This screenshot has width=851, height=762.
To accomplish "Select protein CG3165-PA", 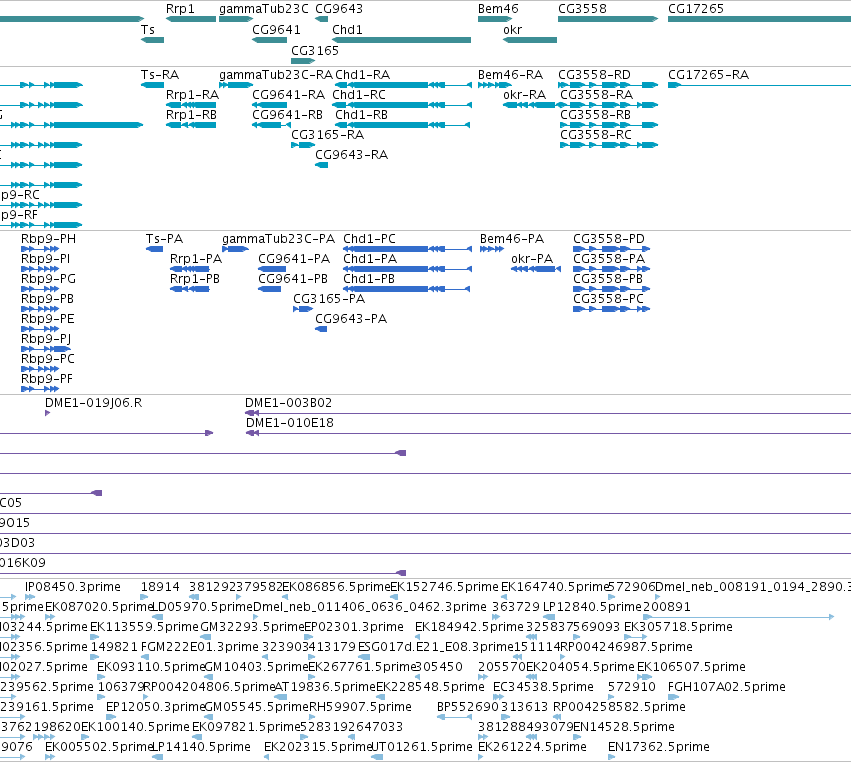I will click(303, 309).
